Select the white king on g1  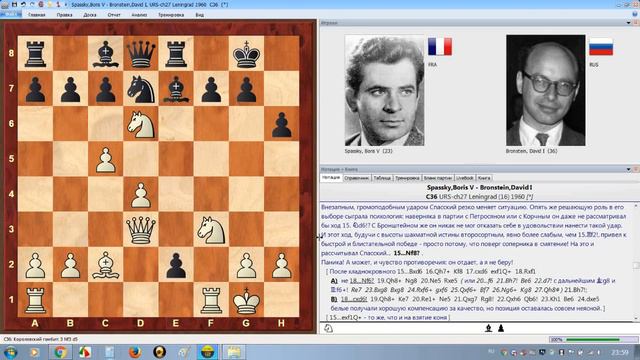[246, 300]
